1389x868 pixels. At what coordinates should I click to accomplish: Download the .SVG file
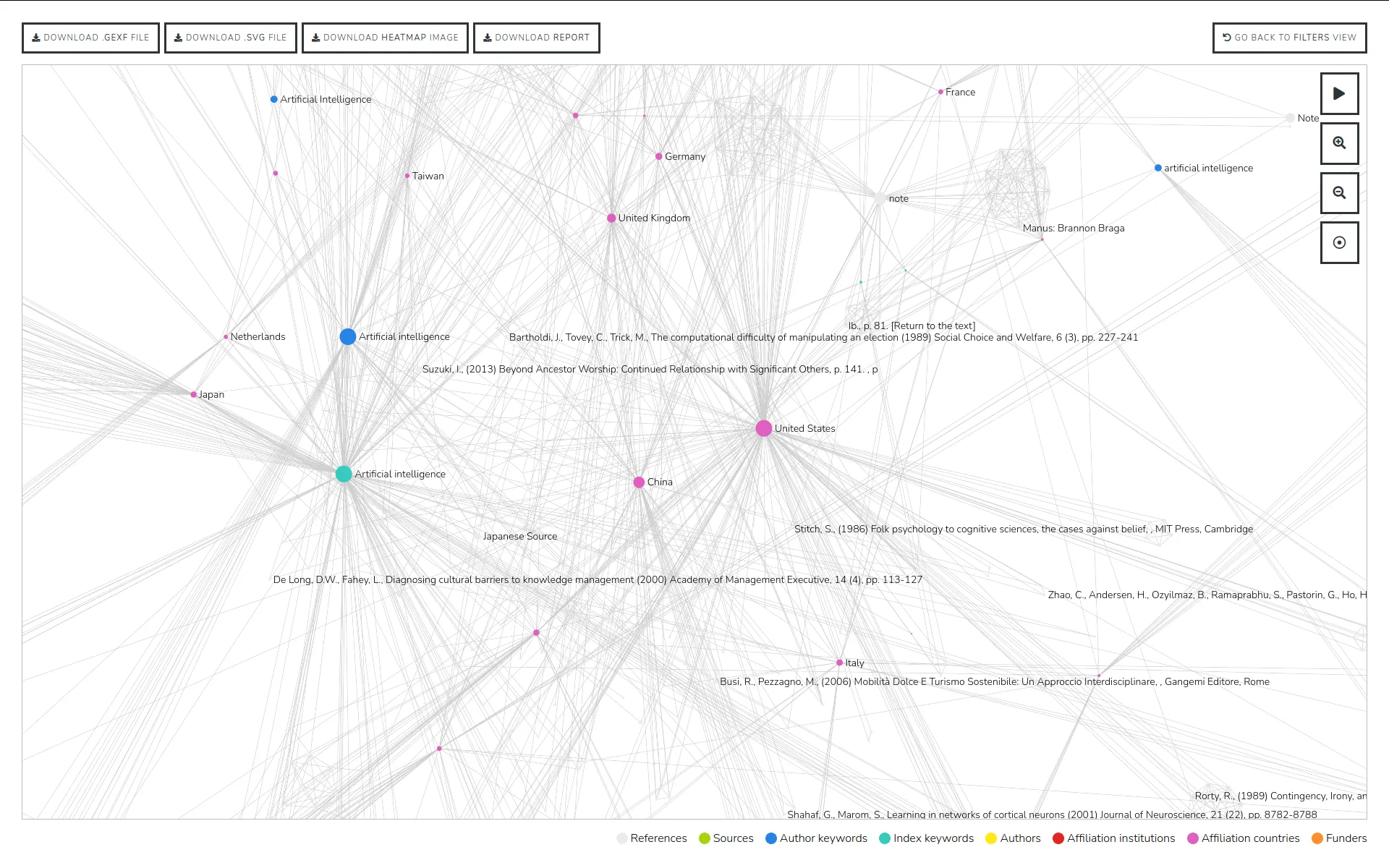pos(228,37)
